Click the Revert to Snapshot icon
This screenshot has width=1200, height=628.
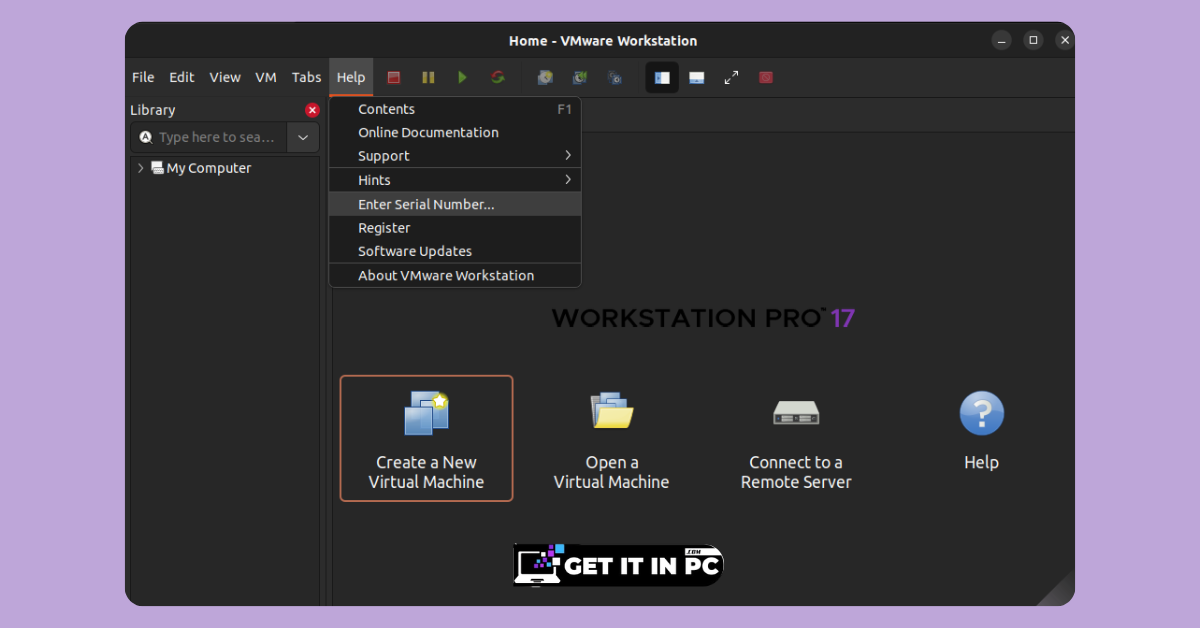click(580, 77)
